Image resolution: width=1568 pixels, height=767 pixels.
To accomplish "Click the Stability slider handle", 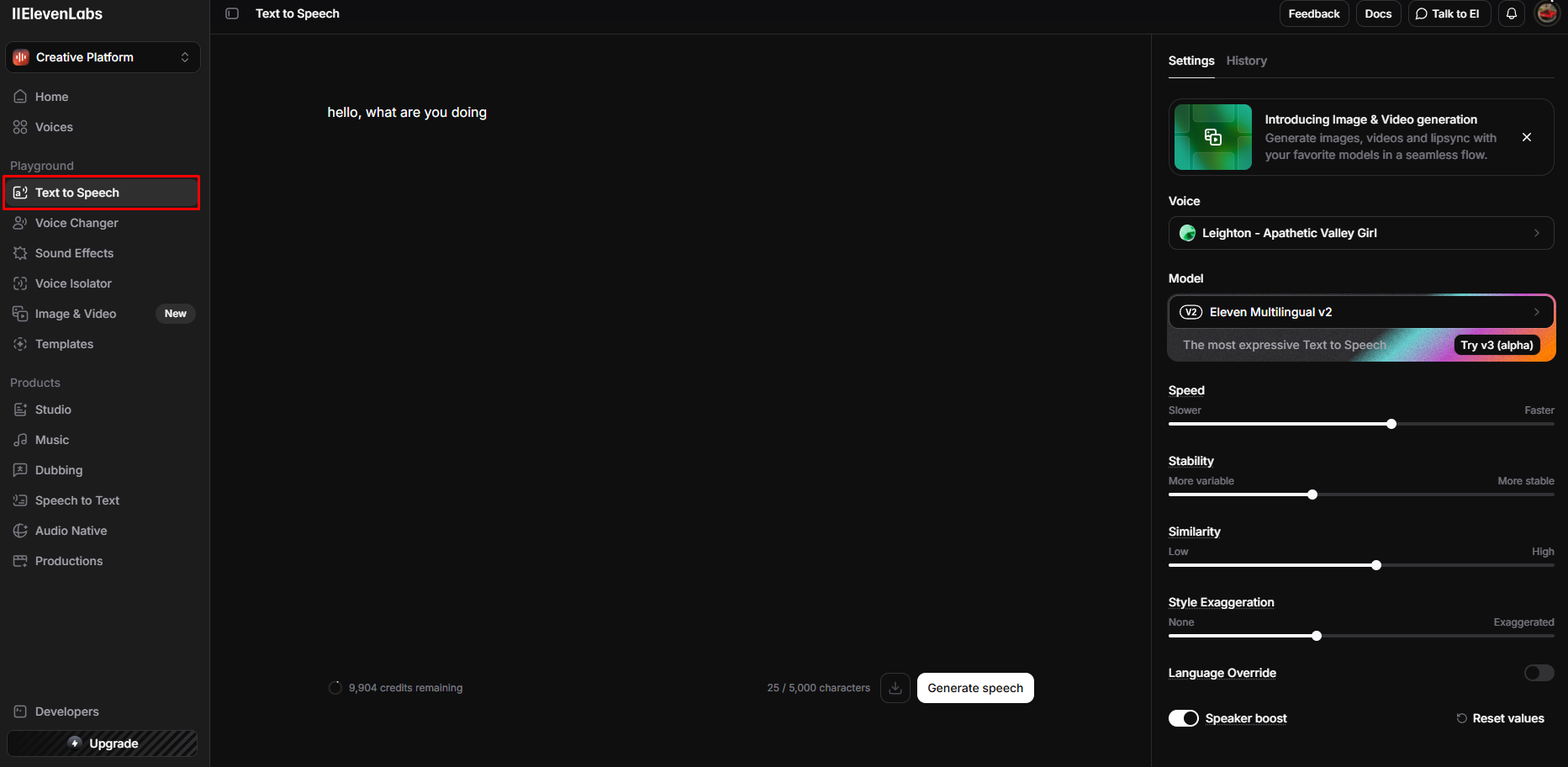I will pos(1312,495).
